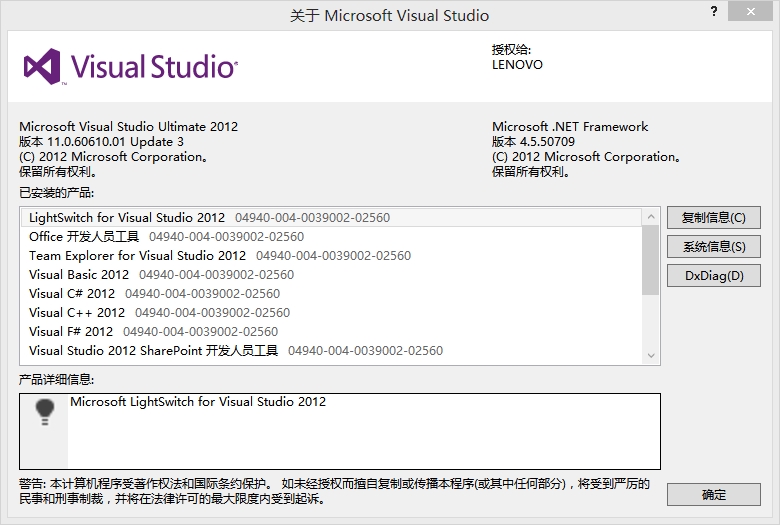
Task: Choose Team Explorer for Visual Studio 2012
Action: [137, 256]
